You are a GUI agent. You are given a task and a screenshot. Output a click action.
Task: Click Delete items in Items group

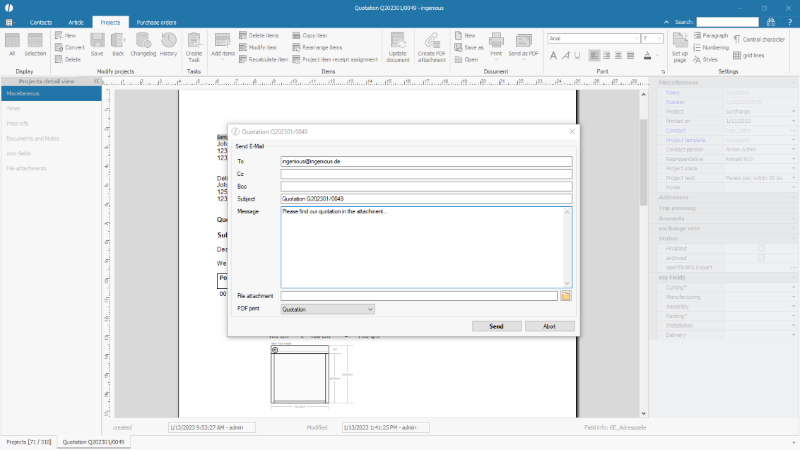[259, 35]
